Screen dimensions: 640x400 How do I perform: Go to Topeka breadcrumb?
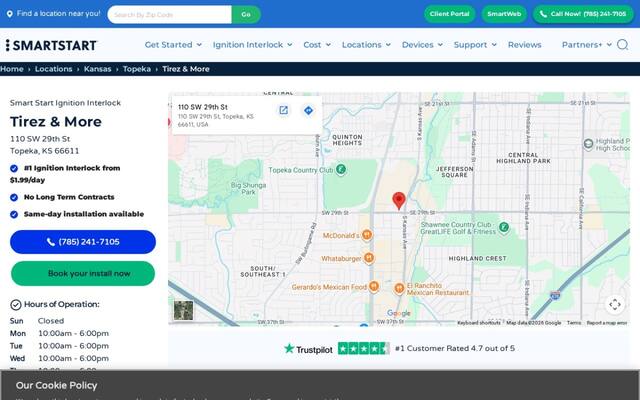[137, 69]
